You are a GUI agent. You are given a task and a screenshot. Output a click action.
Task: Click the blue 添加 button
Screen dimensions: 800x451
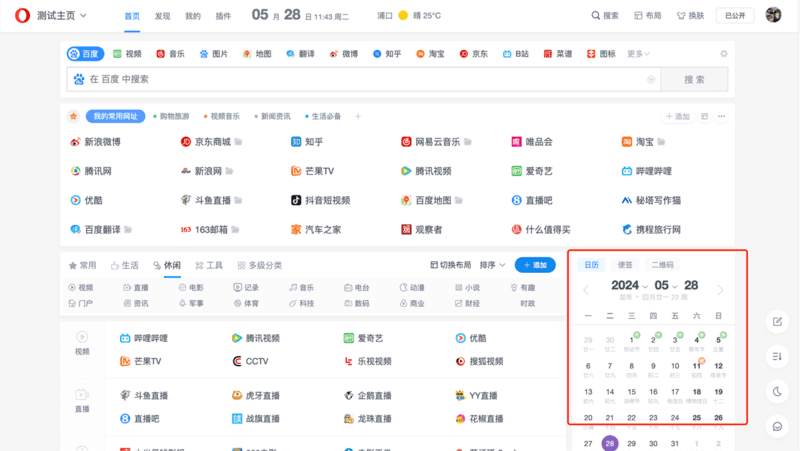pyautogui.click(x=535, y=265)
